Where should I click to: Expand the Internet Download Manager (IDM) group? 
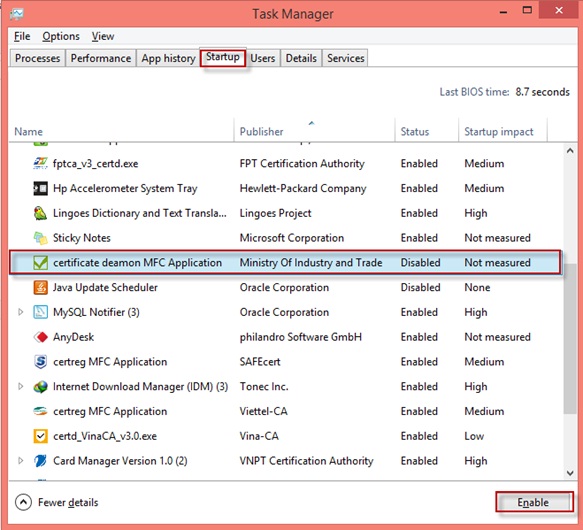coord(21,386)
